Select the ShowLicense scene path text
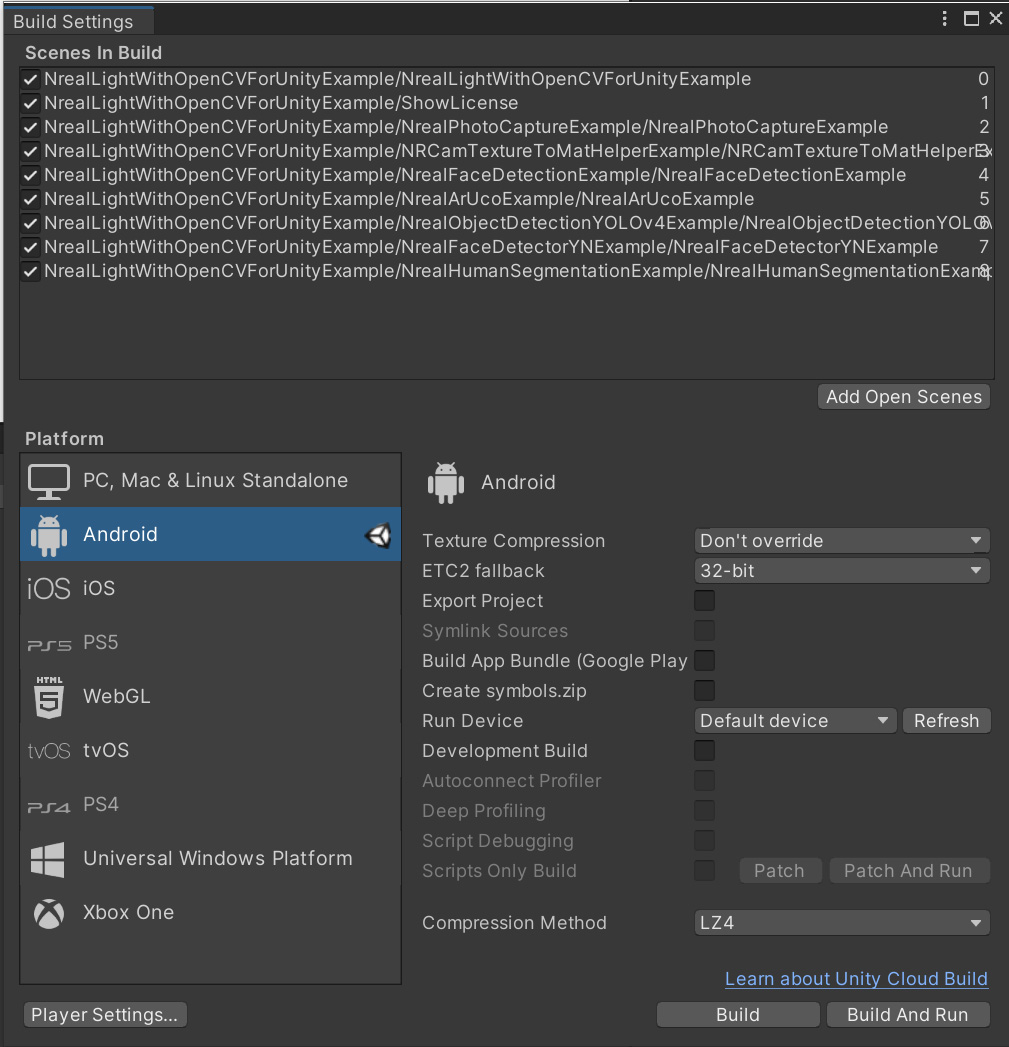 coord(281,103)
